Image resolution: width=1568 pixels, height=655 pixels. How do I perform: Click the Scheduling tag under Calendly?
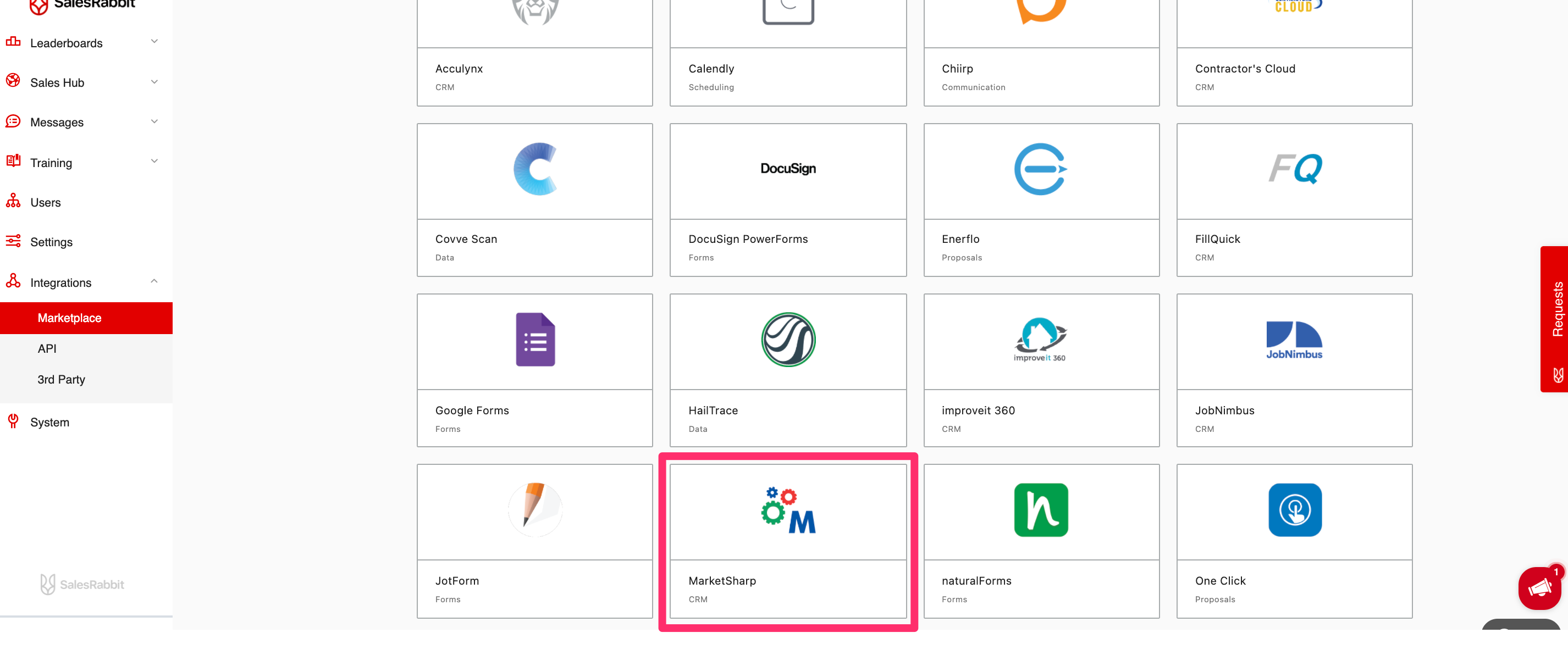710,87
